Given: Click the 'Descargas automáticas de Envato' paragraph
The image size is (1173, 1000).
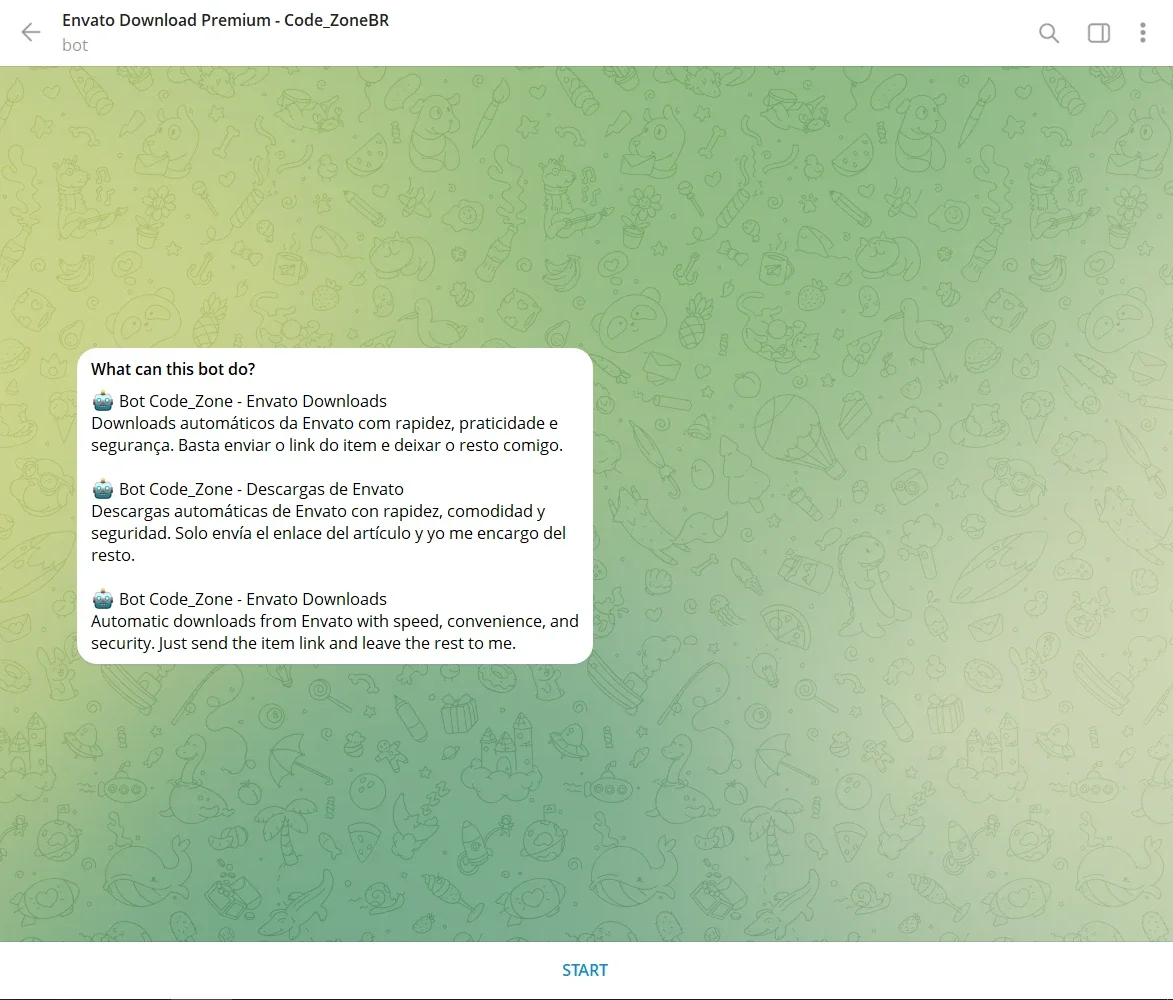Looking at the screenshot, I should point(328,533).
